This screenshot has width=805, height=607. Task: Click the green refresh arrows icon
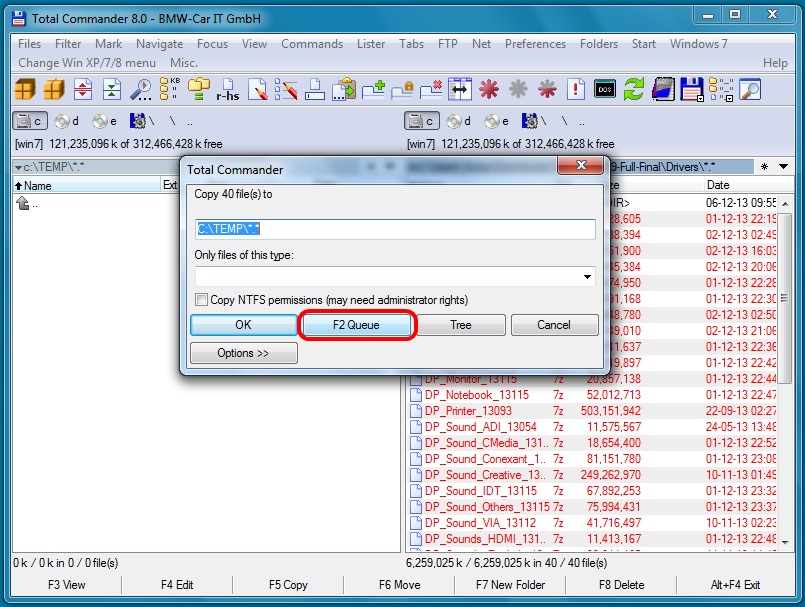(x=634, y=89)
